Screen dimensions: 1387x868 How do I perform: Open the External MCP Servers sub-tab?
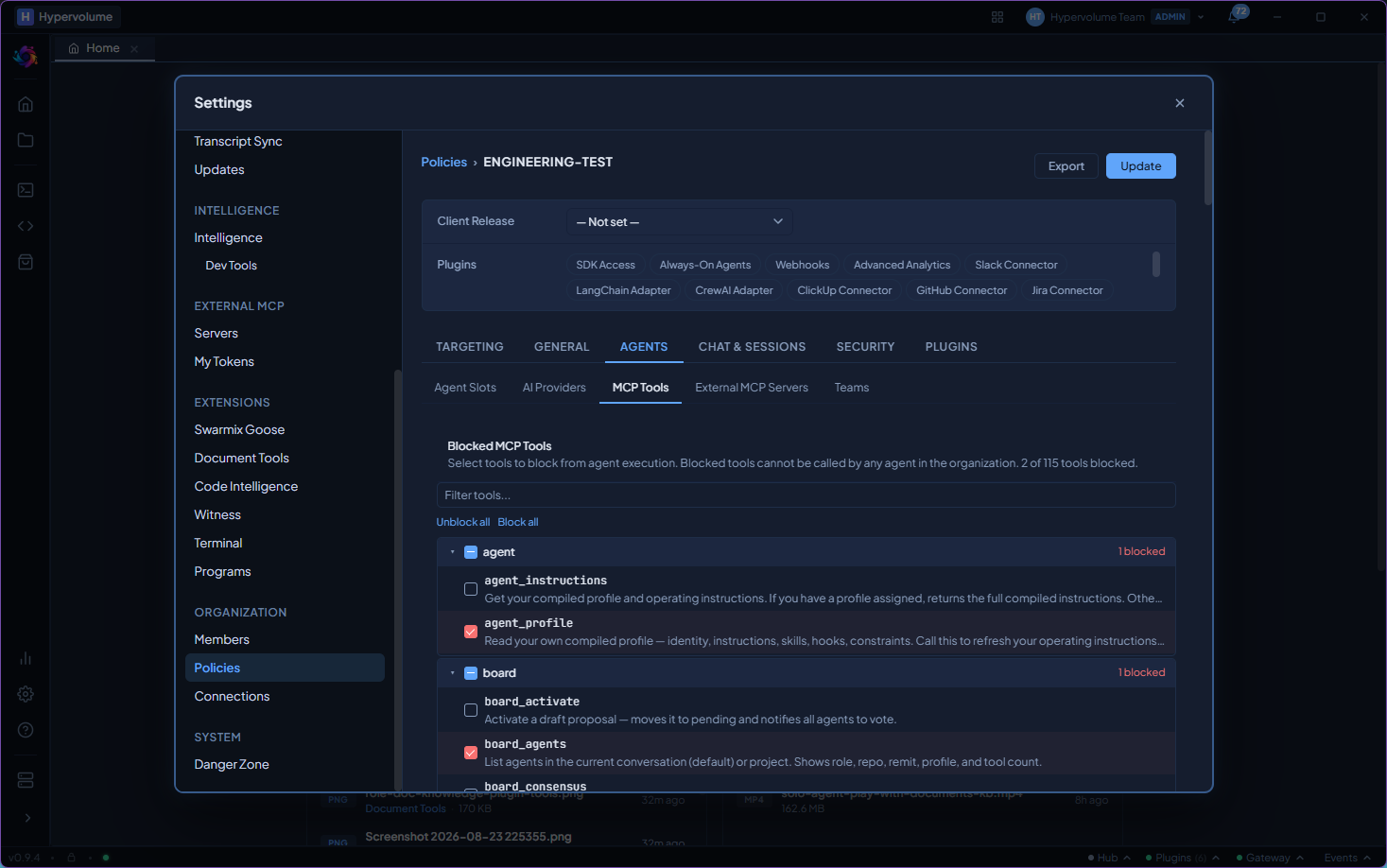pos(752,388)
